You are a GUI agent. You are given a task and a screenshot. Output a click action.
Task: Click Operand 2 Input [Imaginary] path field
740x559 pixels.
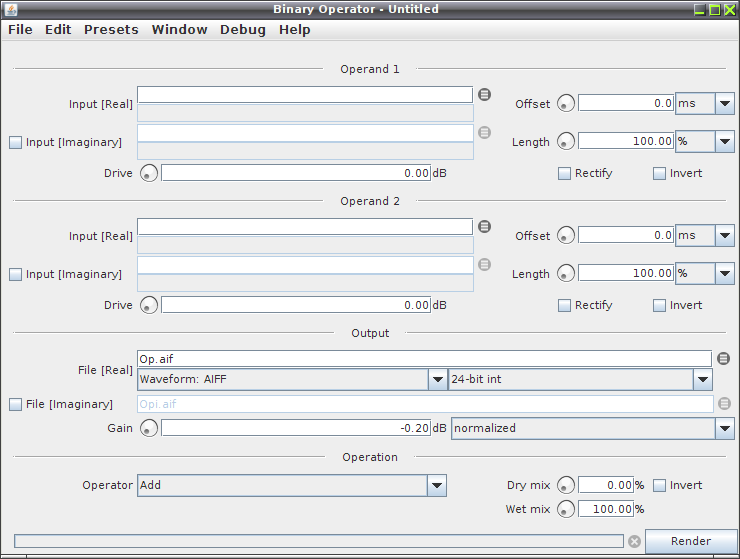point(305,265)
